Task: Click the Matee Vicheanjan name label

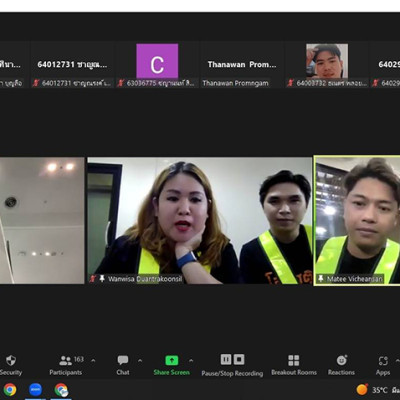Action: point(354,278)
